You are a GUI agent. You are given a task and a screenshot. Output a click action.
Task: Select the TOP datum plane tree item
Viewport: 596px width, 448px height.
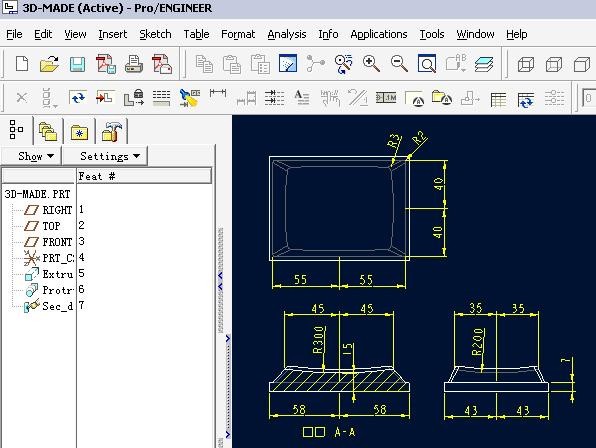click(42, 226)
